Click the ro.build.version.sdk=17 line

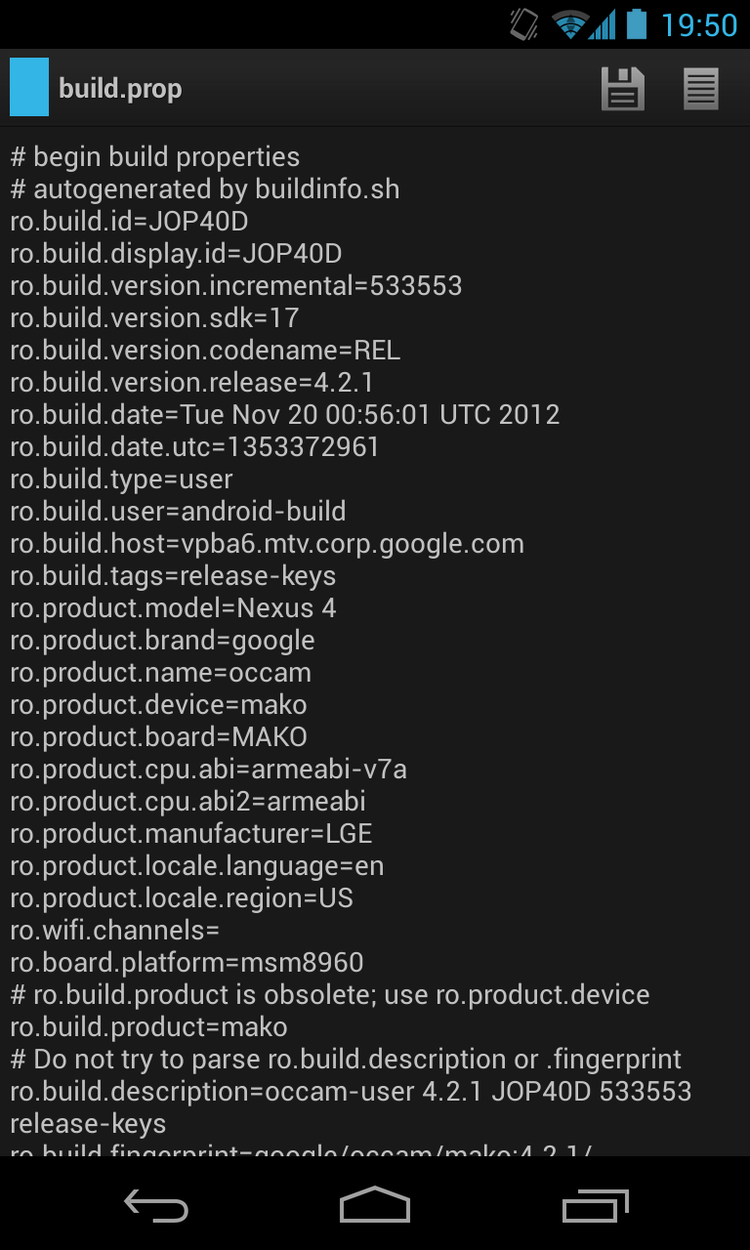155,318
